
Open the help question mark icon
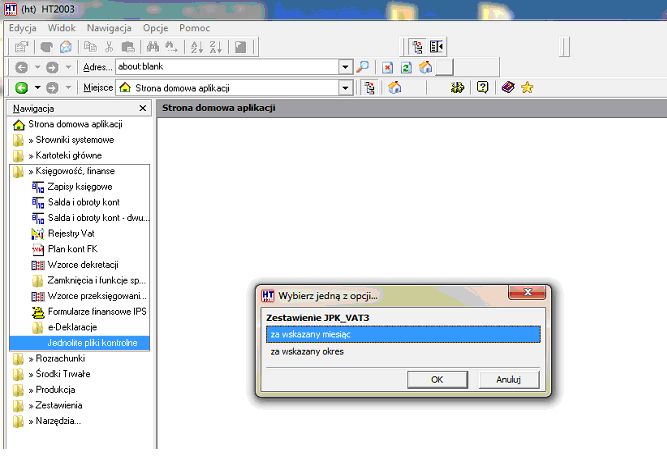point(482,87)
